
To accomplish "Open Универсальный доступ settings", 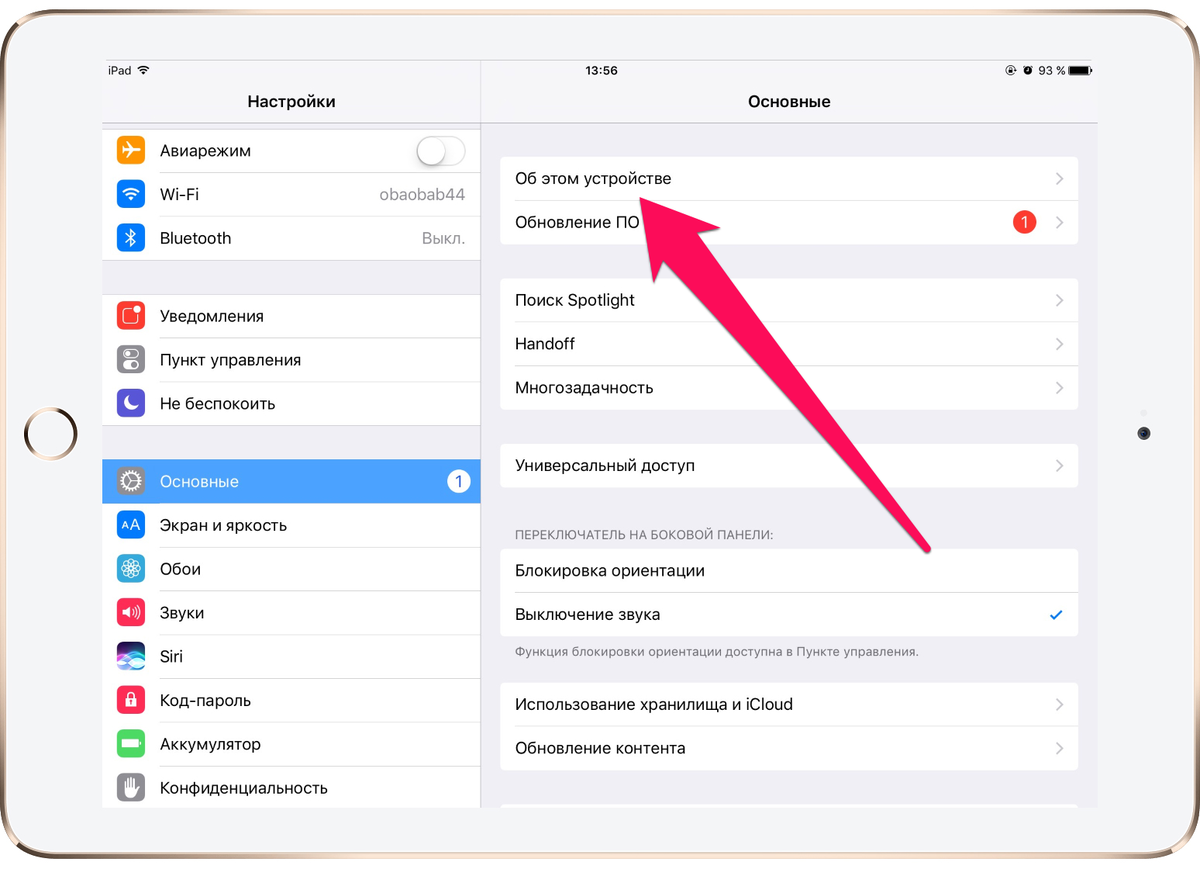I will point(789,466).
